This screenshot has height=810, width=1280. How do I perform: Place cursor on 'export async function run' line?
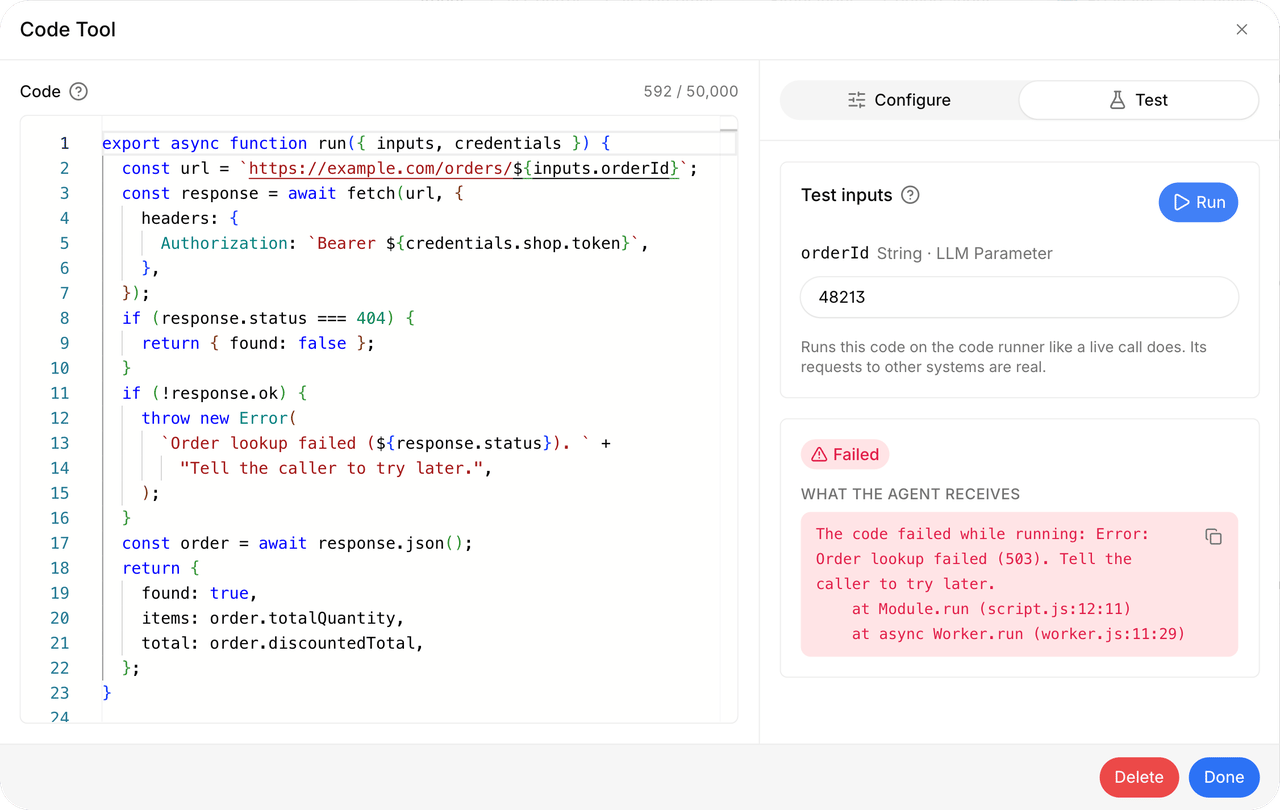coord(356,143)
